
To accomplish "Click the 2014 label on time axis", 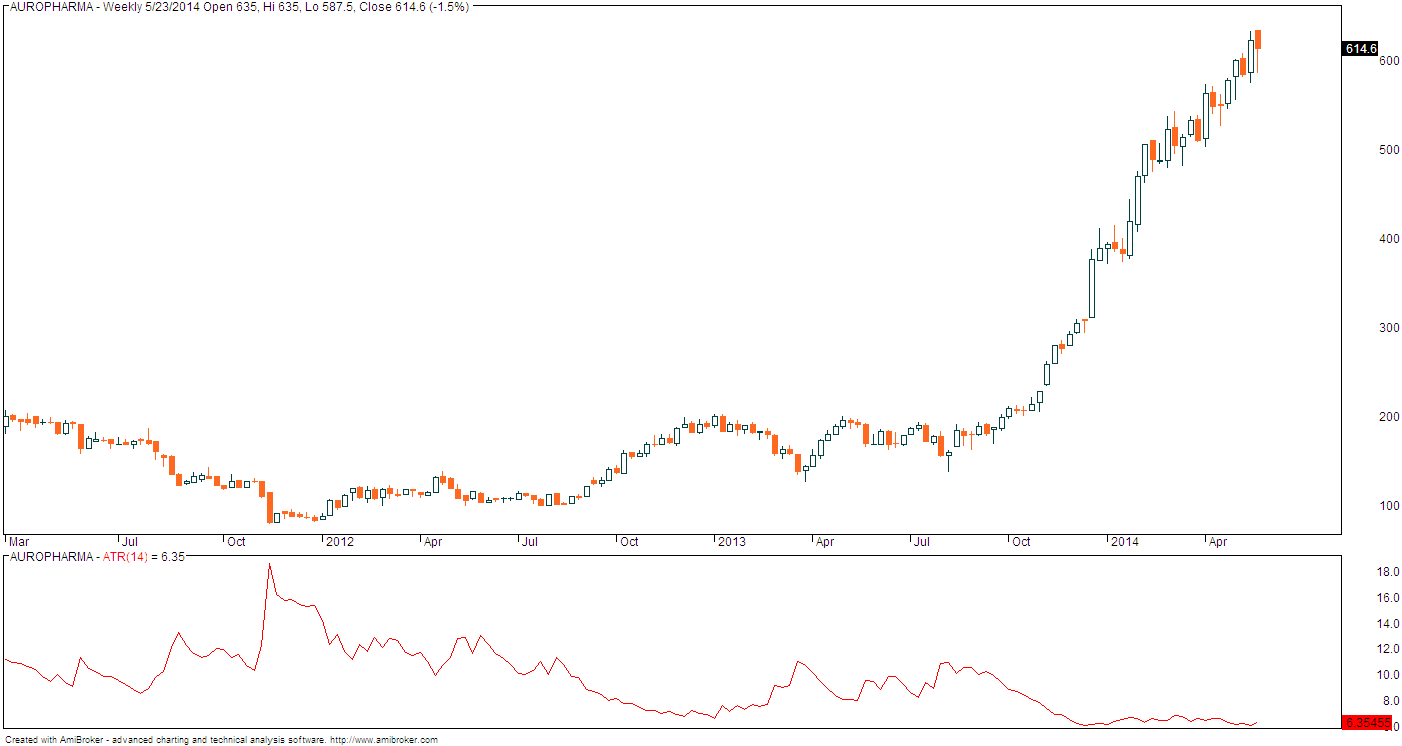I will pos(1125,541).
